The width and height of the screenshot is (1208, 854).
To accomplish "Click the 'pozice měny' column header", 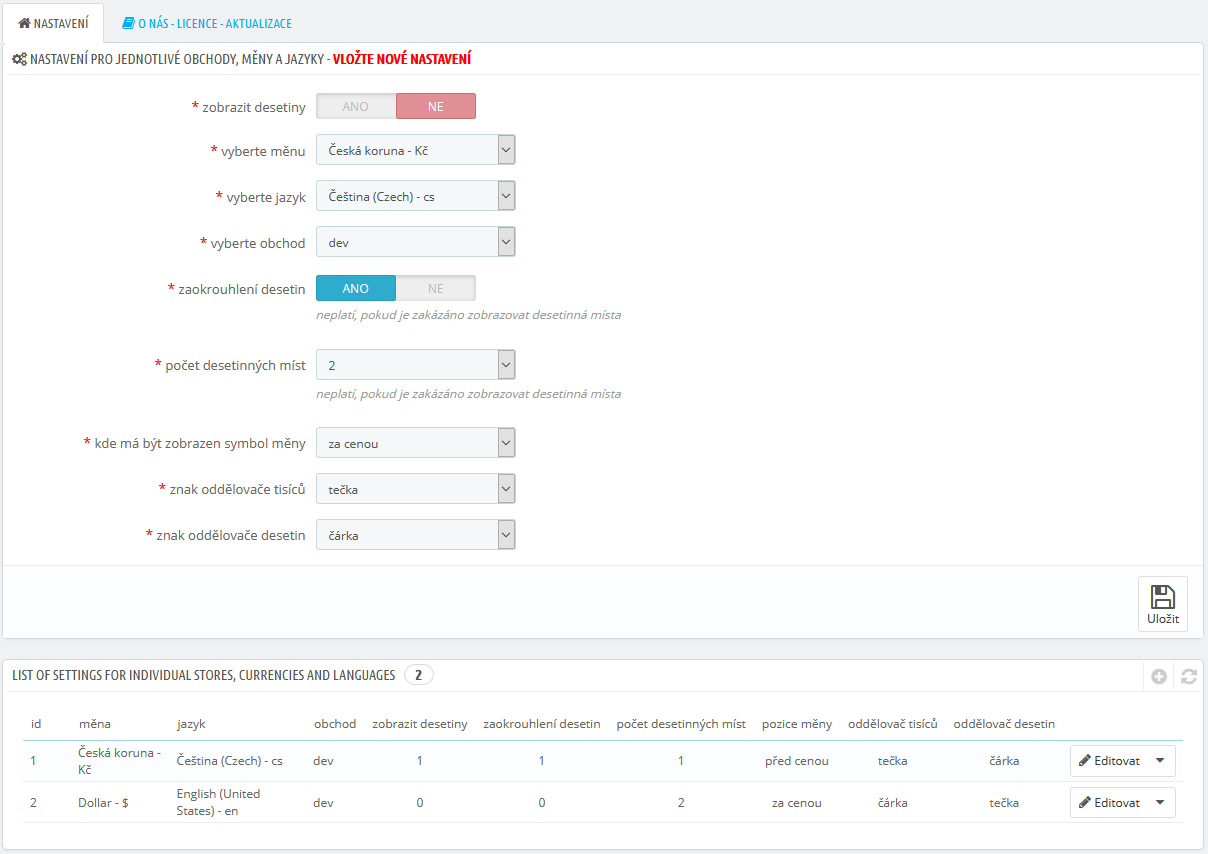I will pyautogui.click(x=797, y=724).
